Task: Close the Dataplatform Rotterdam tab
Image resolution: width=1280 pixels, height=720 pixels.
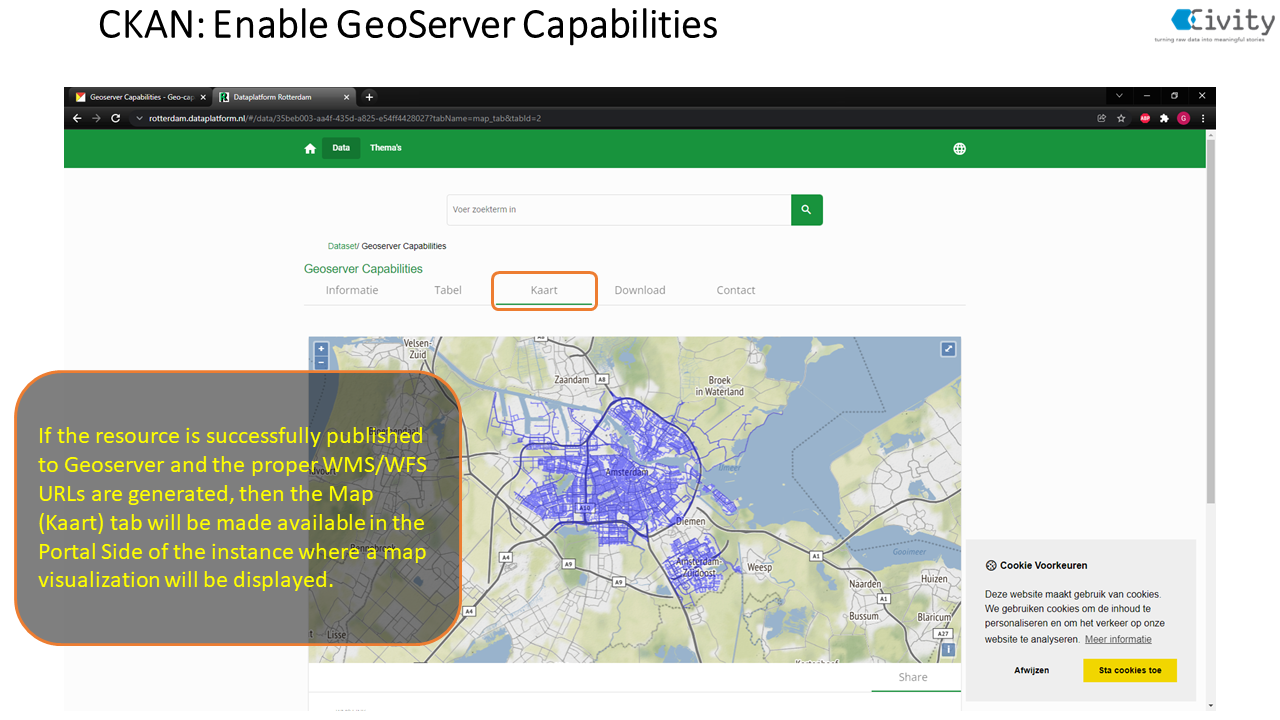Action: (x=347, y=97)
